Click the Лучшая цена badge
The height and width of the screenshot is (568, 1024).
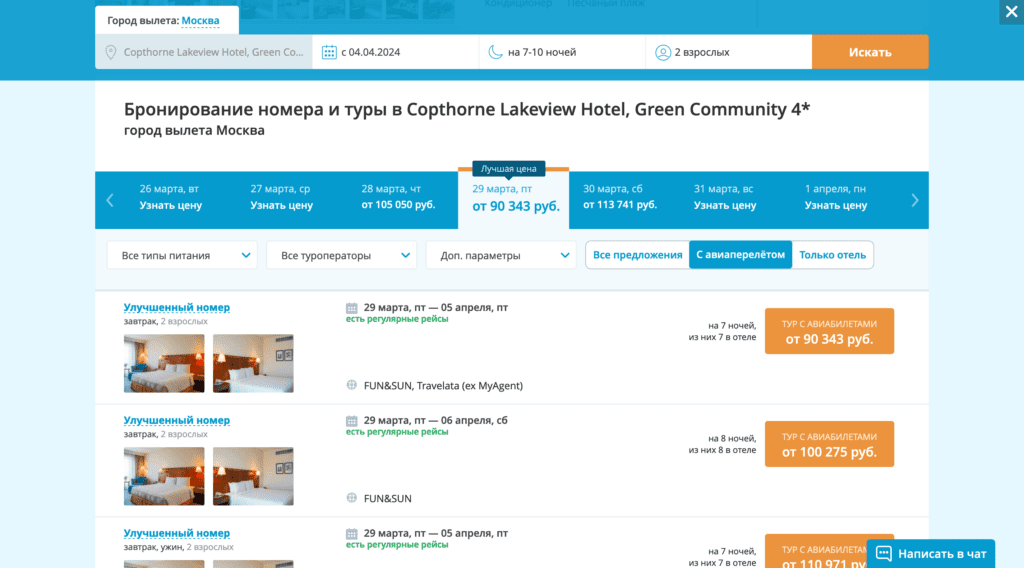509,168
